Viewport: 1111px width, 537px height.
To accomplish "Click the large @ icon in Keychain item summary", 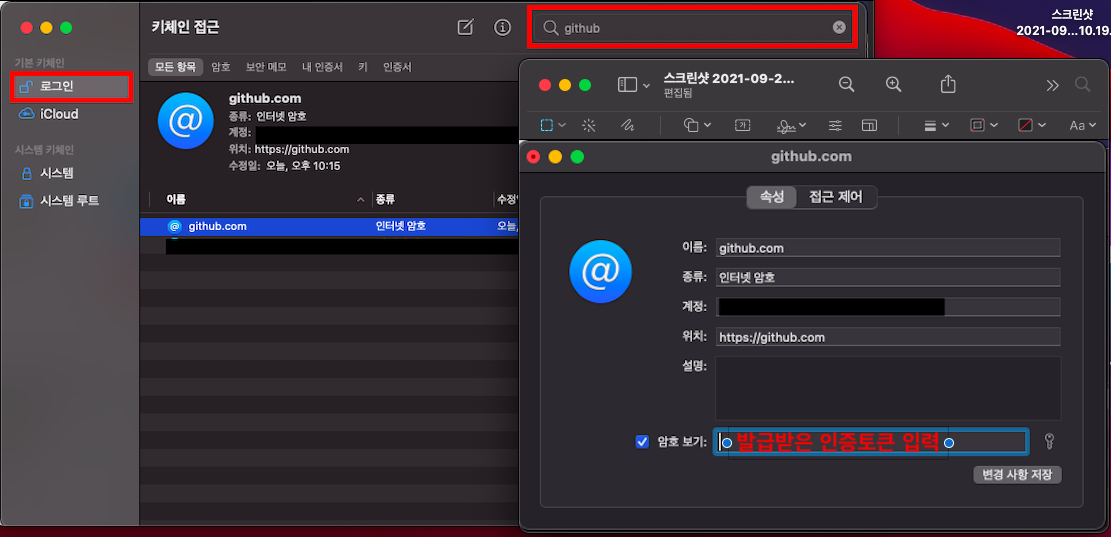I will coord(186,120).
